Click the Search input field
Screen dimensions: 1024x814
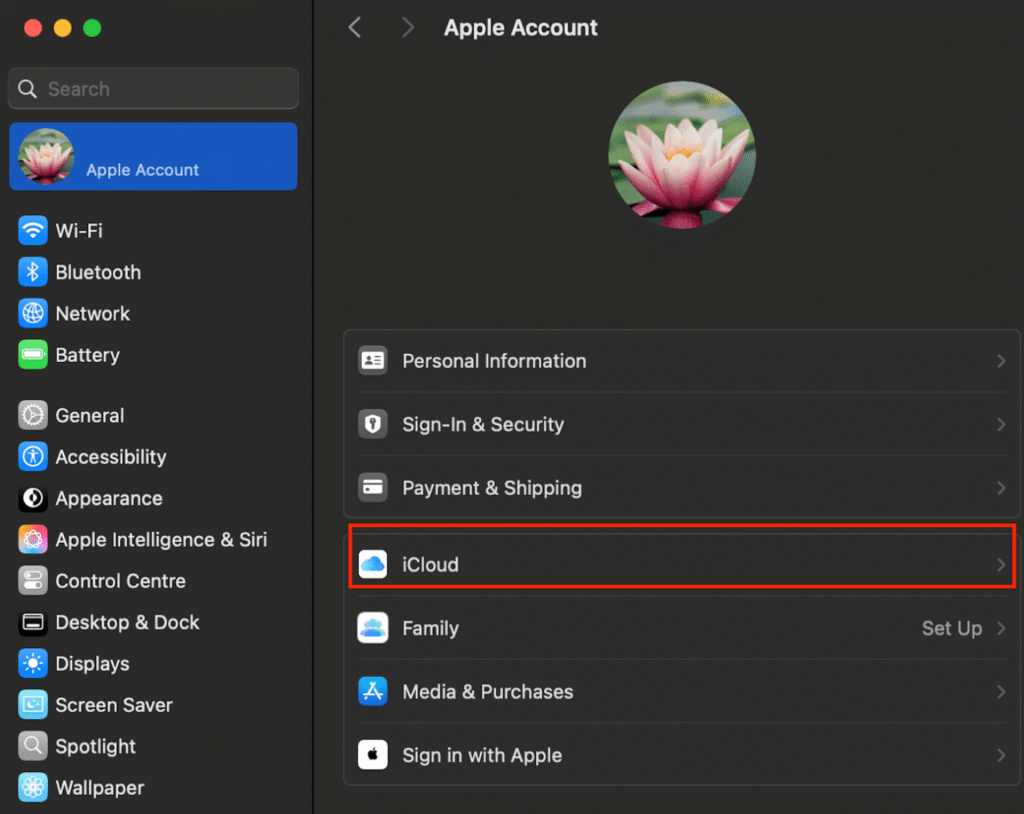point(153,88)
